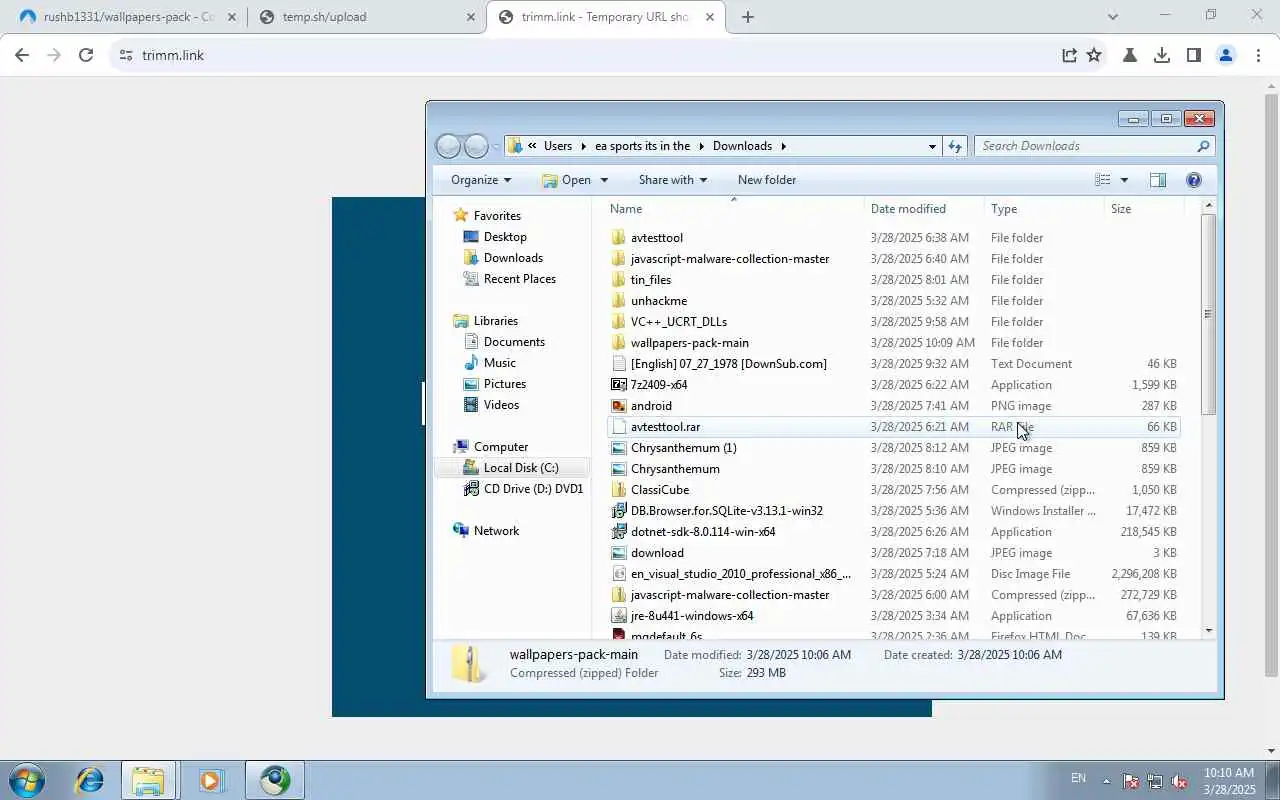The image size is (1280, 800).
Task: Select Local Disk (C:) in the tree
Action: click(x=521, y=468)
